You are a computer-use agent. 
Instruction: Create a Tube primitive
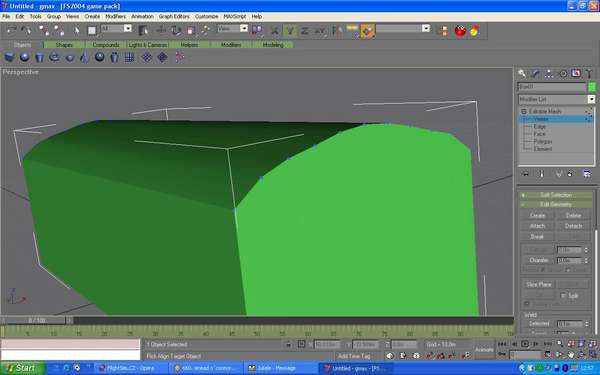click(114, 57)
